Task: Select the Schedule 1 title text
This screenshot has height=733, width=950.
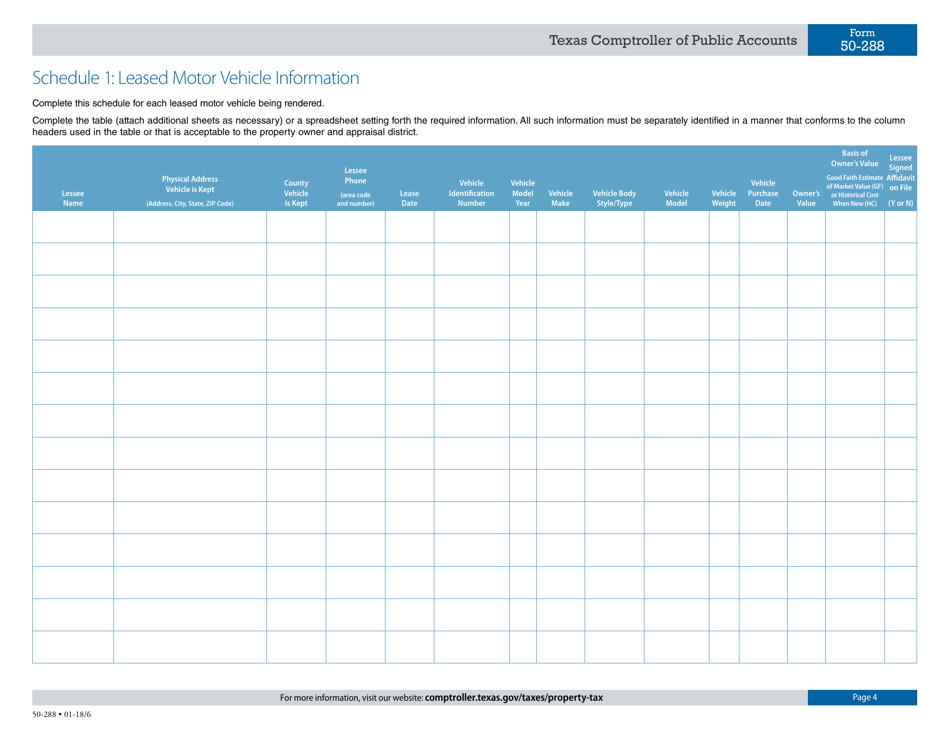Action: (194, 77)
